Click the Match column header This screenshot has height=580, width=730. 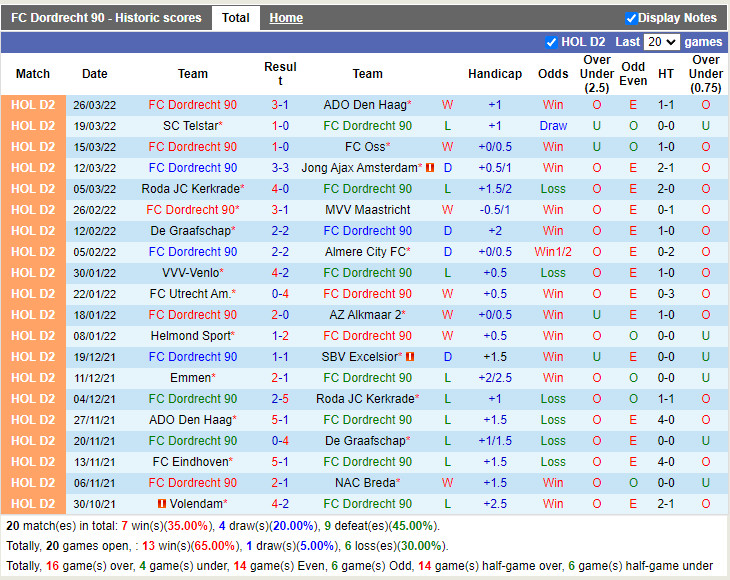pos(33,74)
